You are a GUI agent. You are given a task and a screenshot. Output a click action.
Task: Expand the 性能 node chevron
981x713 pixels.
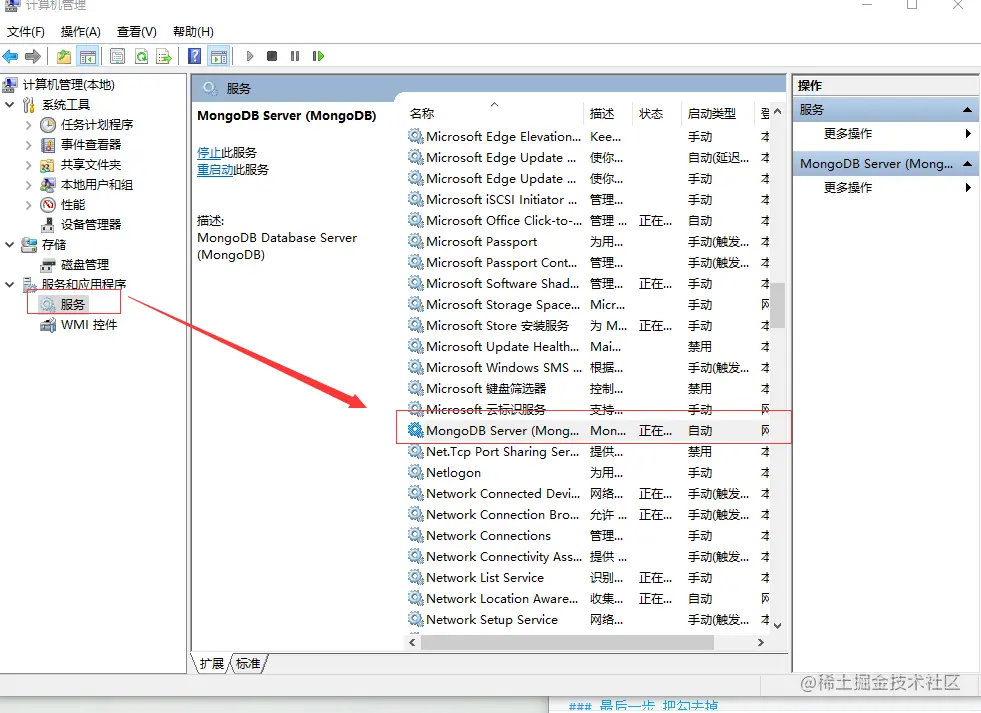click(x=28, y=205)
